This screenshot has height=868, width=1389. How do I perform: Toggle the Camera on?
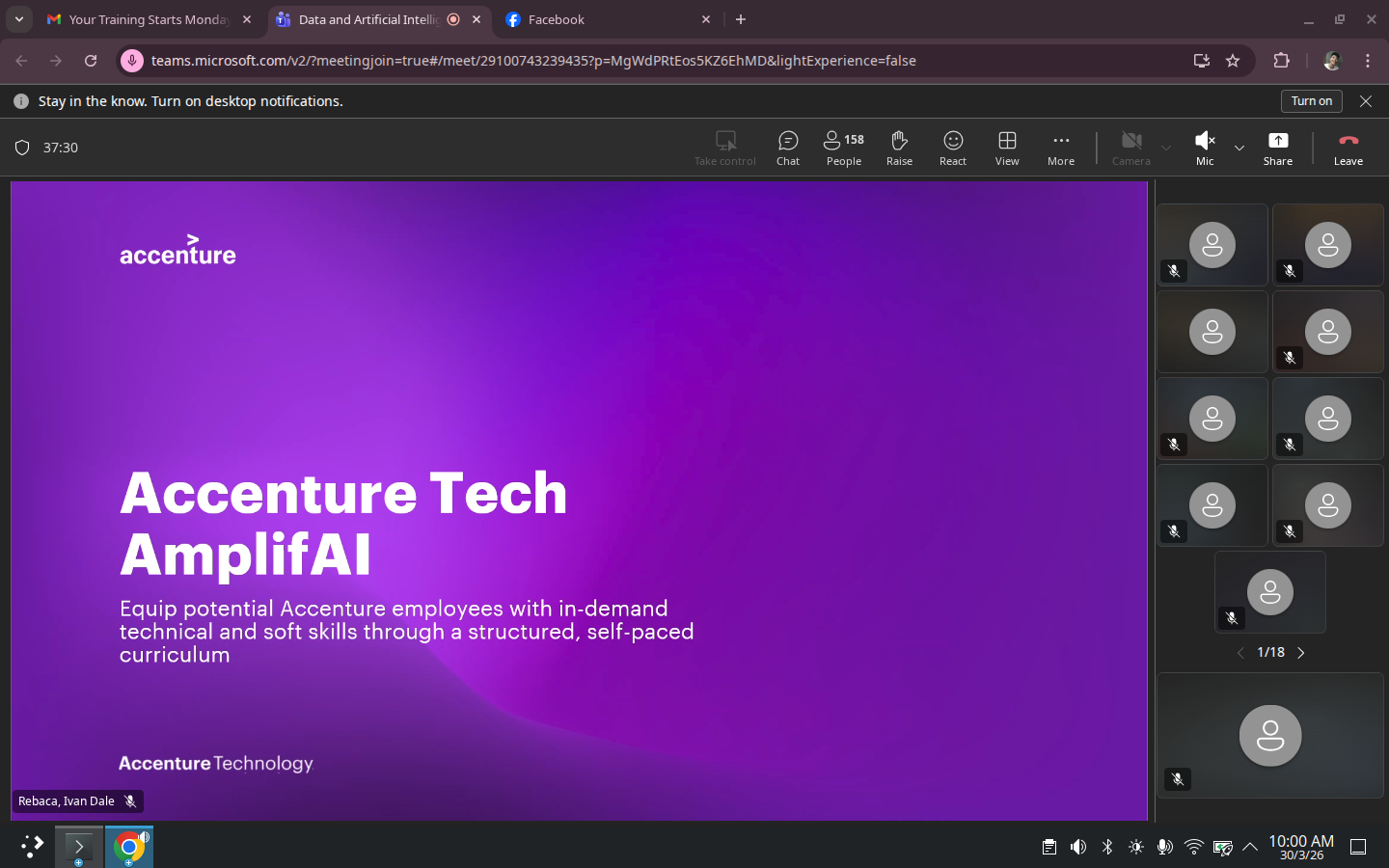pos(1131,149)
